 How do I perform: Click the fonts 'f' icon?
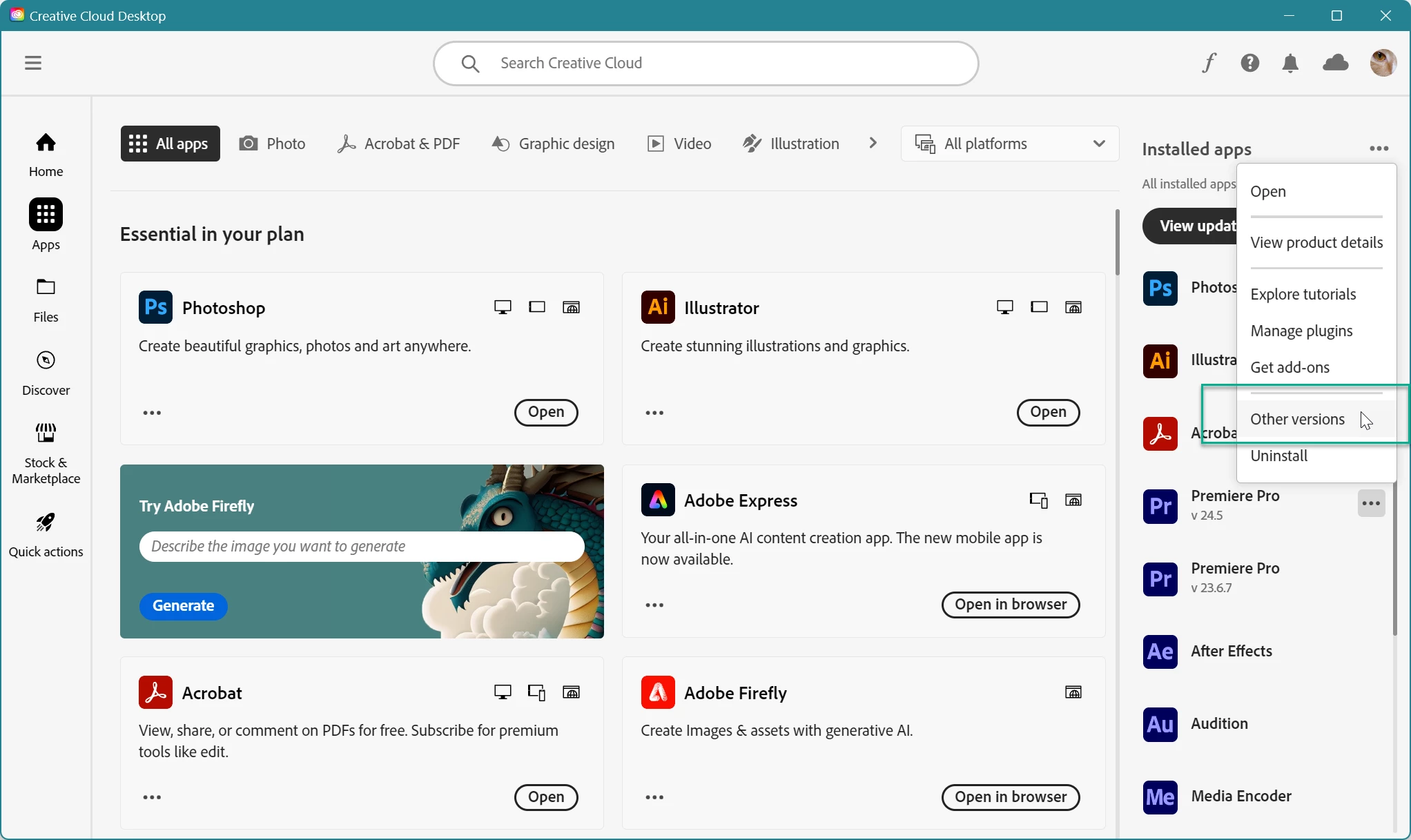tap(1209, 63)
